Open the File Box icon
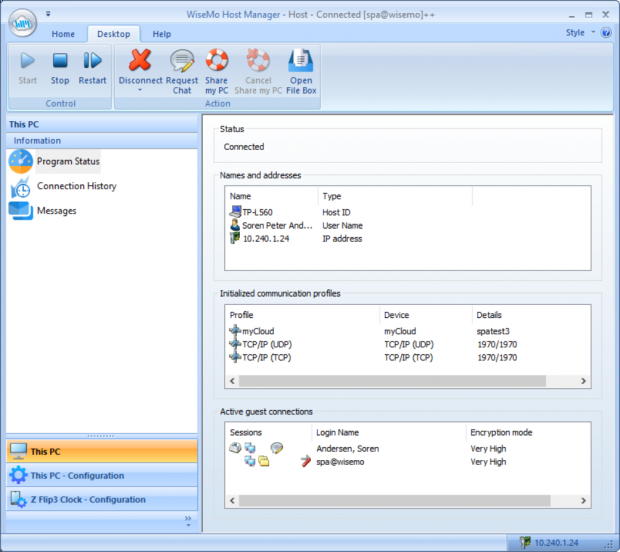The image size is (620, 552). click(301, 60)
